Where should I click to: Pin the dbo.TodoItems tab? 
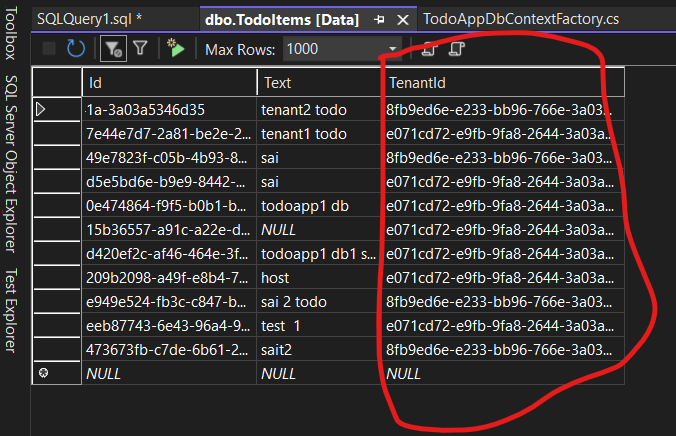[x=379, y=20]
